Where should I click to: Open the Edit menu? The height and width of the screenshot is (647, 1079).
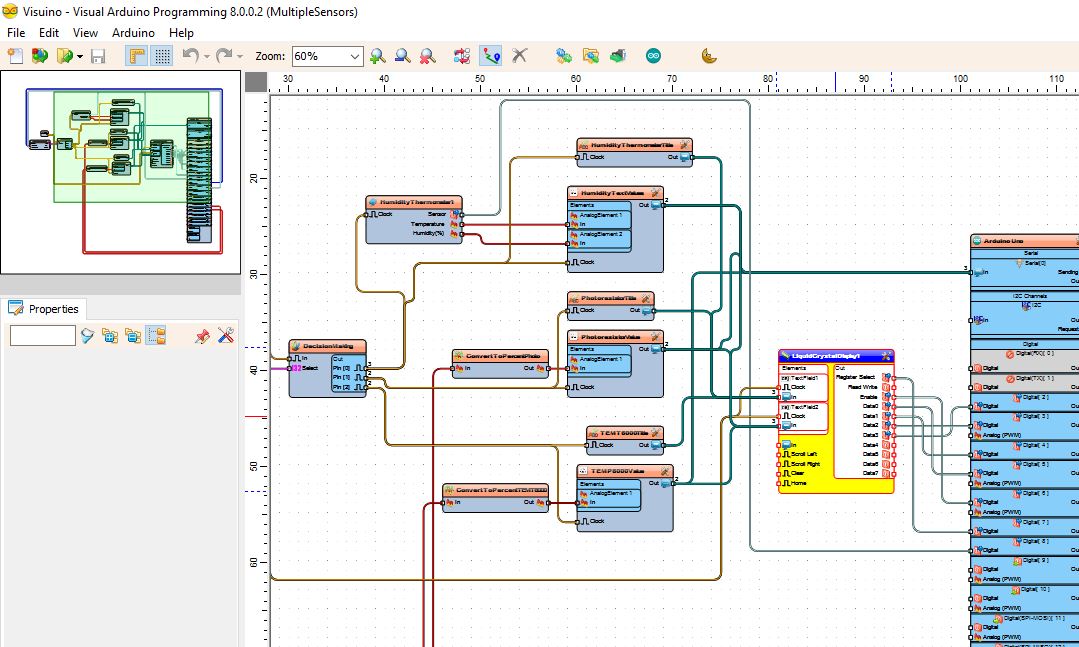49,33
